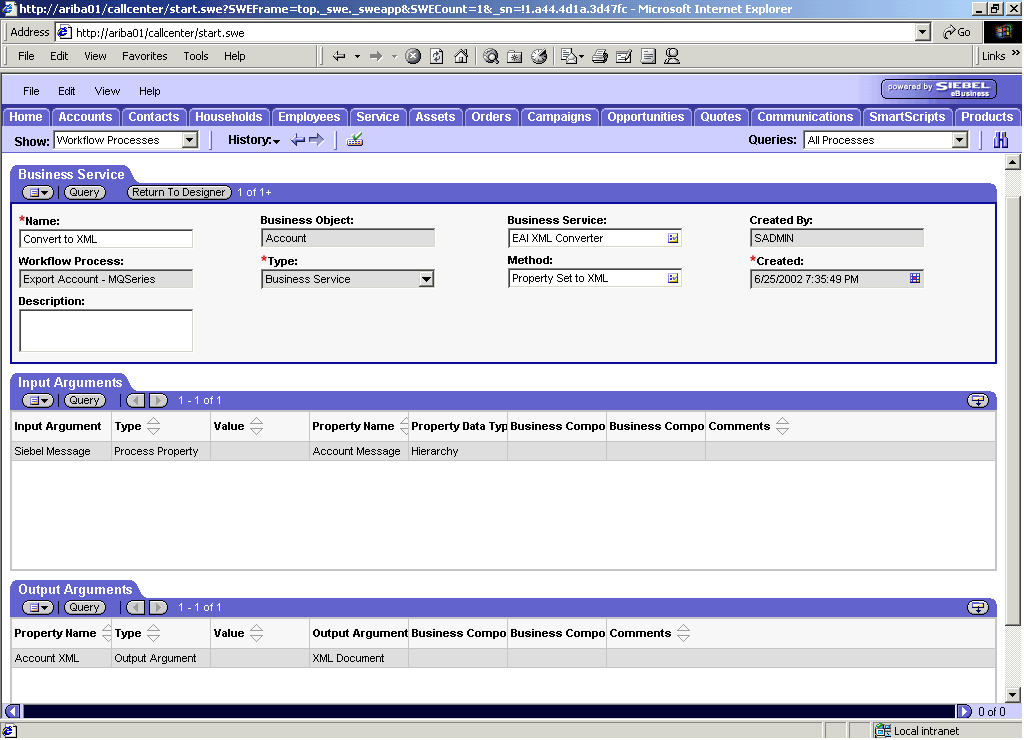Screen dimensions: 1024x740
Task: Select the Account XML row cell
Action: pos(61,658)
